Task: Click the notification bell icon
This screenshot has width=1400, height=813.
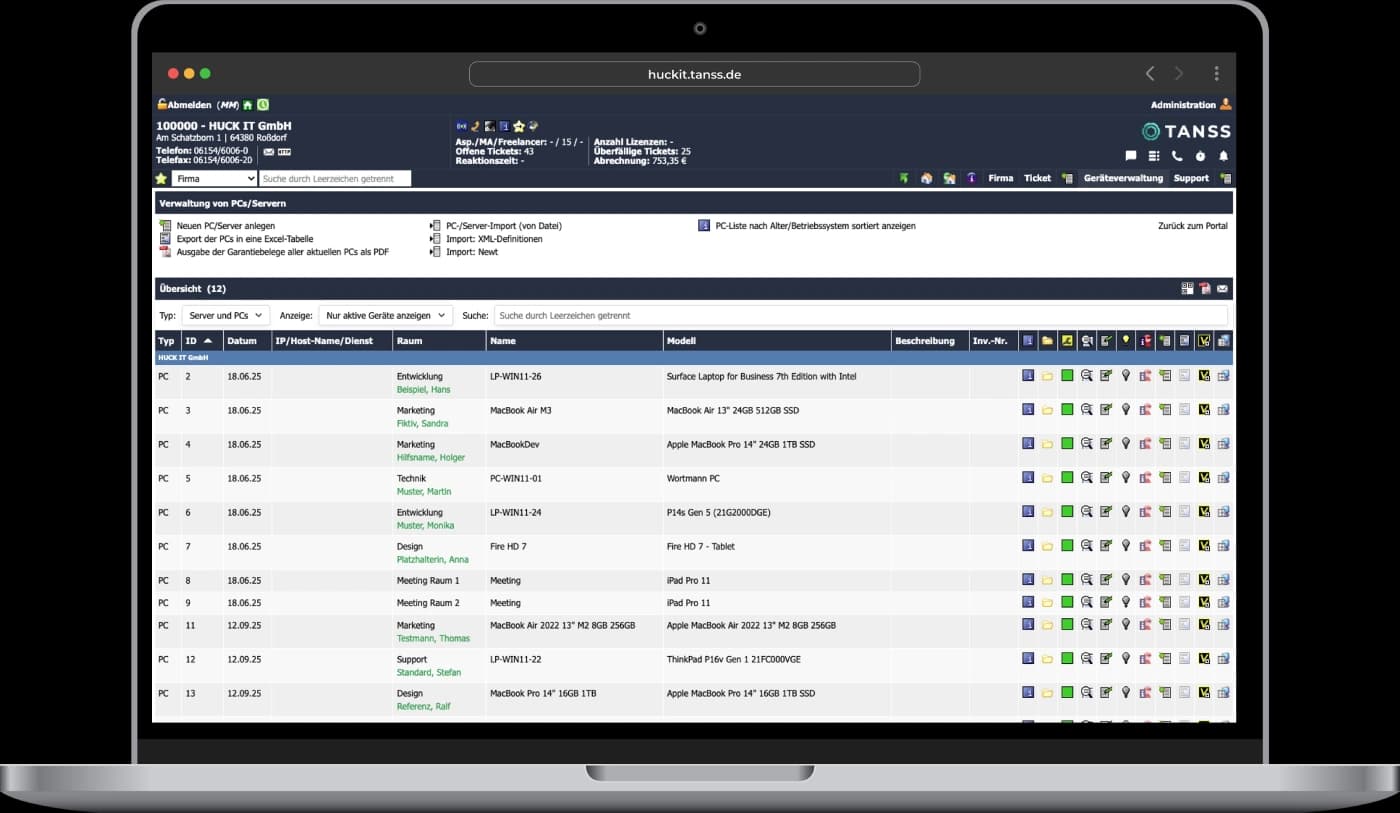Action: click(x=1223, y=156)
